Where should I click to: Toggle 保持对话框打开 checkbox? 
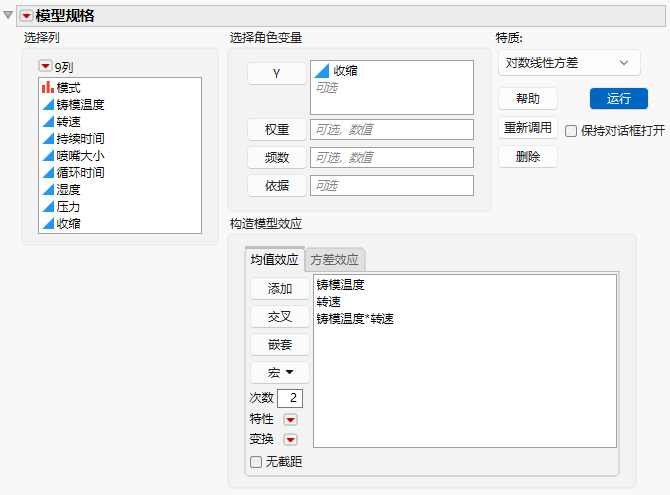(571, 131)
